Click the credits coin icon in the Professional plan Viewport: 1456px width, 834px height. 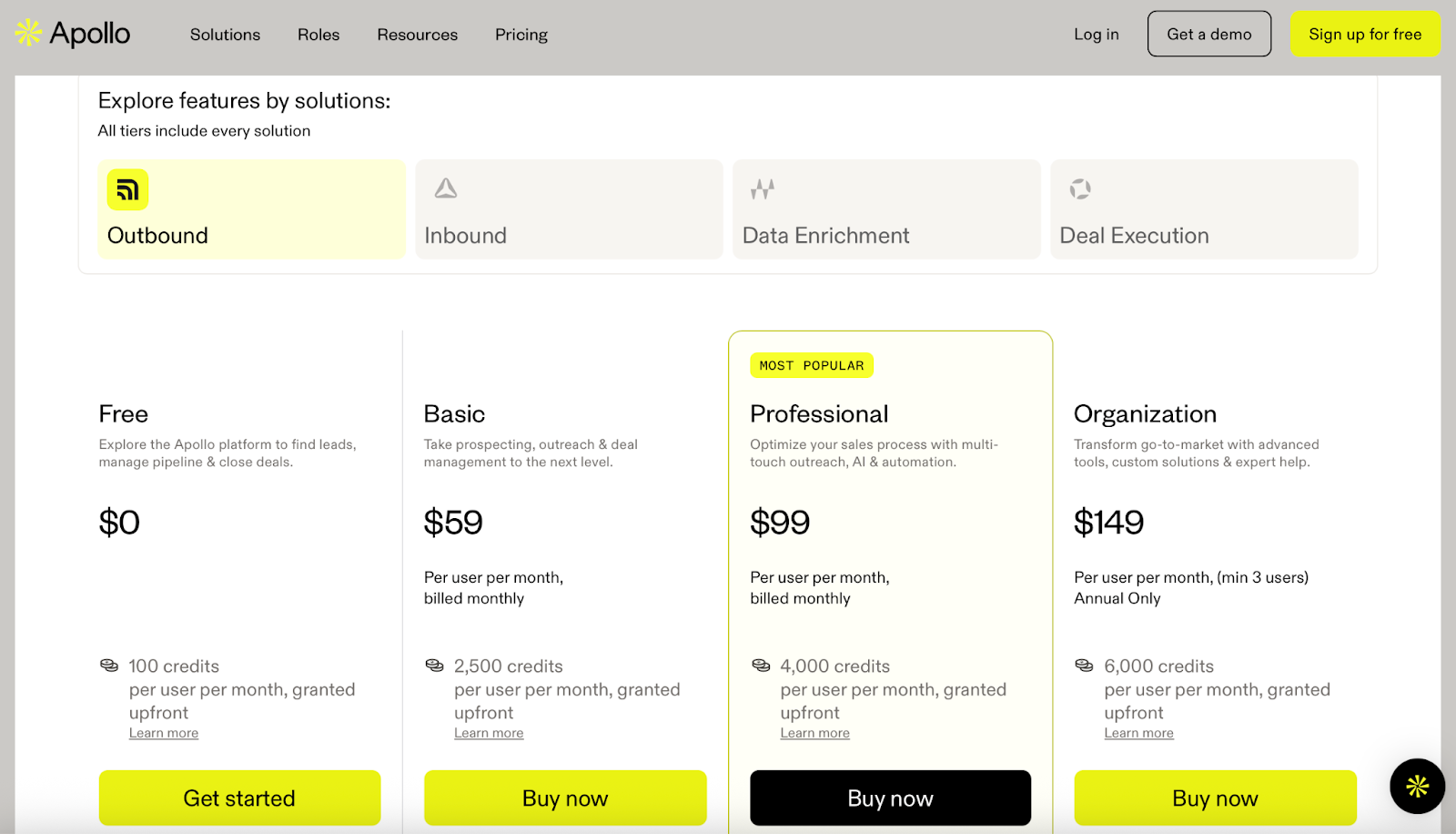click(760, 666)
